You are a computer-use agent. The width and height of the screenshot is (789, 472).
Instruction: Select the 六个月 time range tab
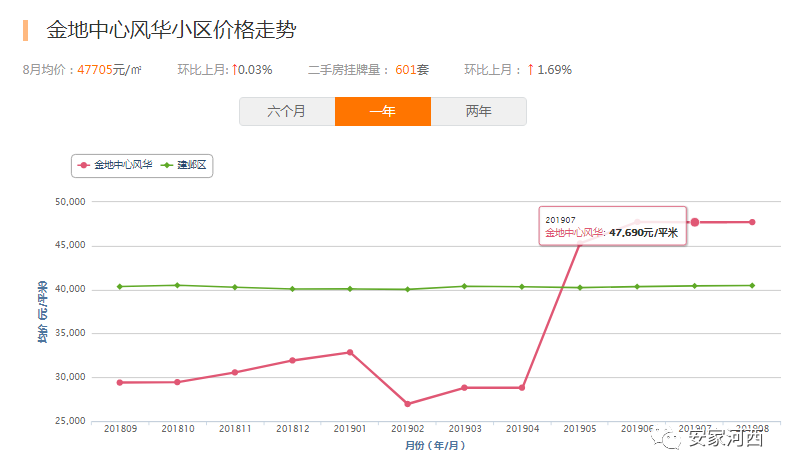[x=287, y=111]
